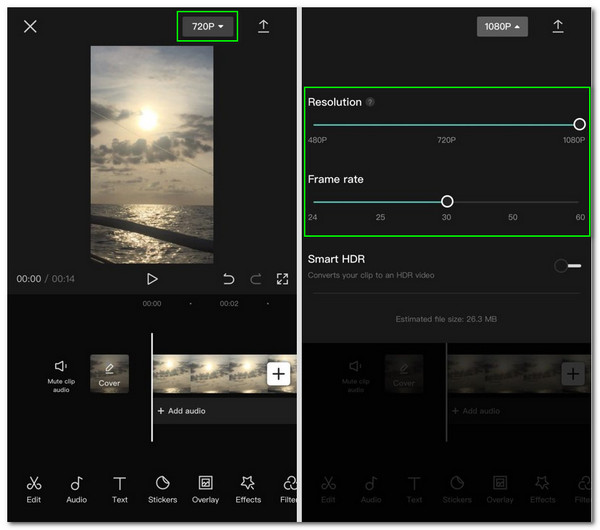Set the frame rate slider to 60

click(x=580, y=201)
